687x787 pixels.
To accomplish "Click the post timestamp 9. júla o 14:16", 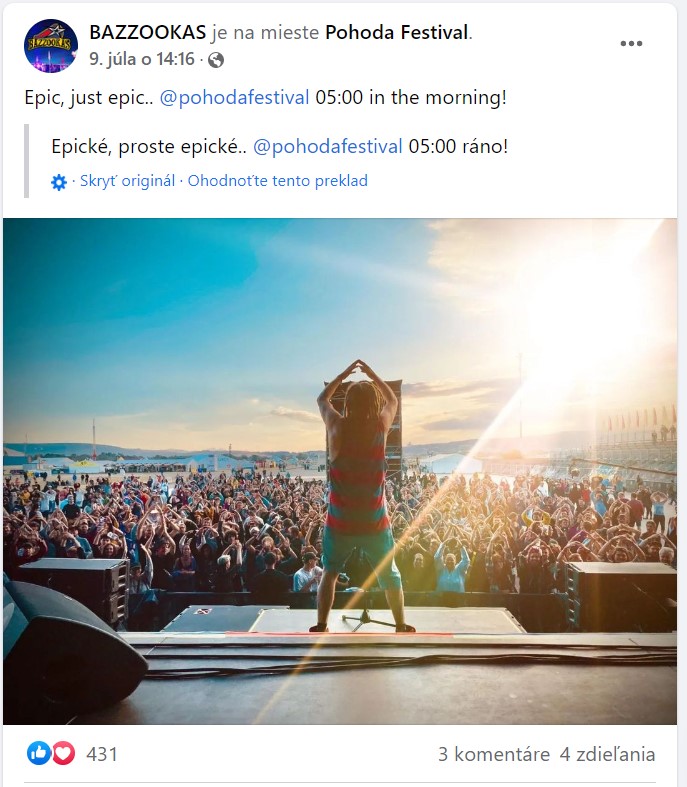I will coord(142,59).
